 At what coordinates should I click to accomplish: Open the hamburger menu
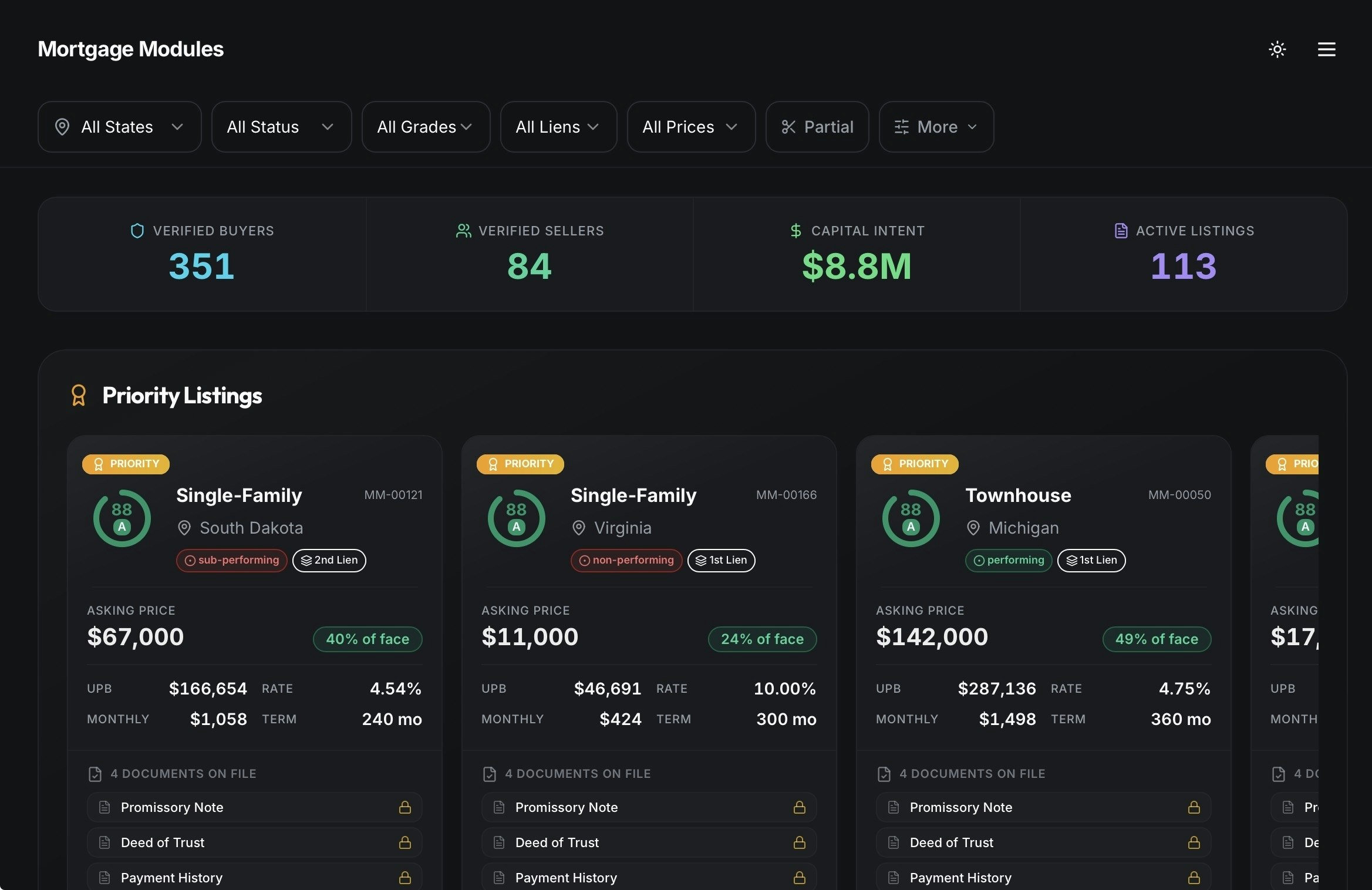click(1326, 49)
